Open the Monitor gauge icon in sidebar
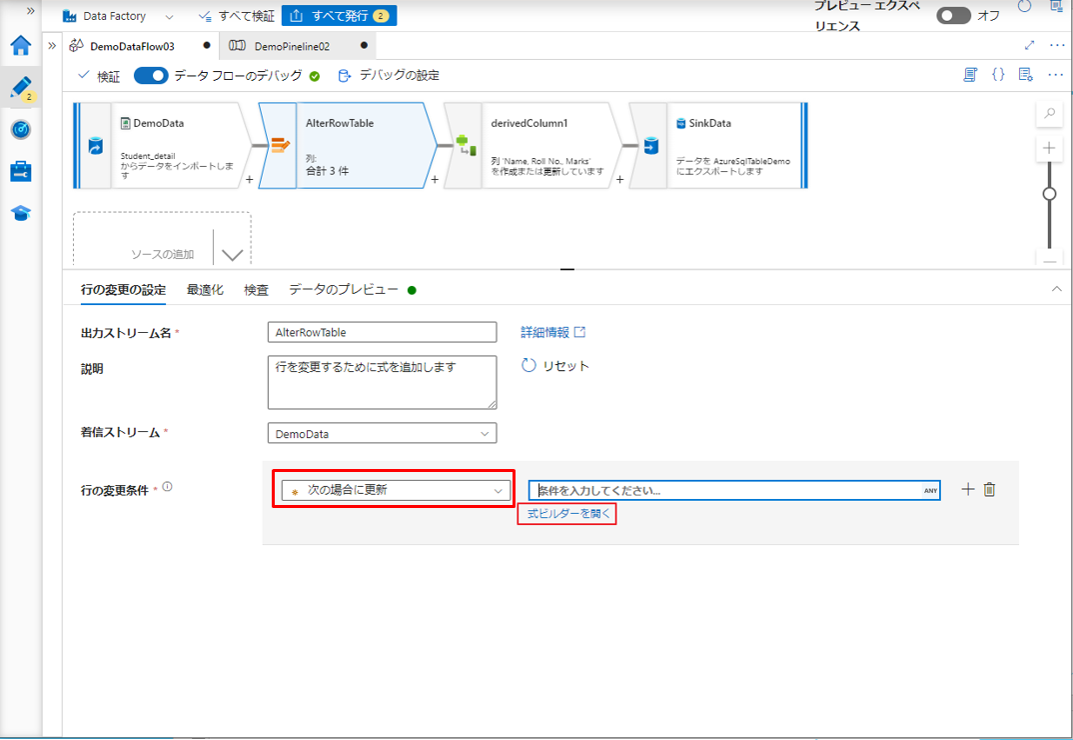1073x740 pixels. coord(21,130)
